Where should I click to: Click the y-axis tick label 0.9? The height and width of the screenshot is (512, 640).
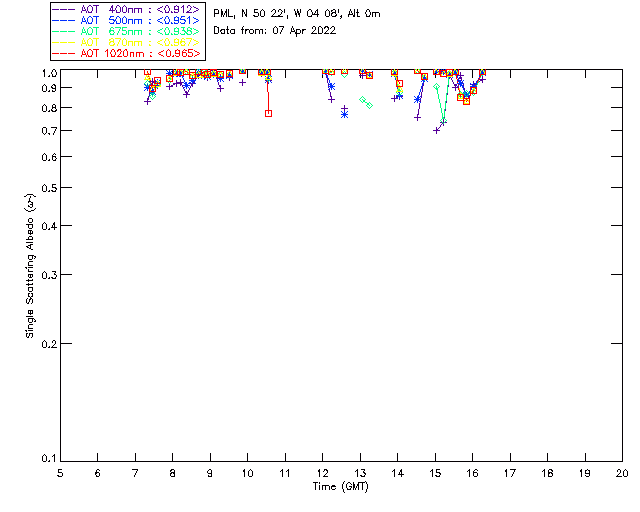pyautogui.click(x=49, y=88)
